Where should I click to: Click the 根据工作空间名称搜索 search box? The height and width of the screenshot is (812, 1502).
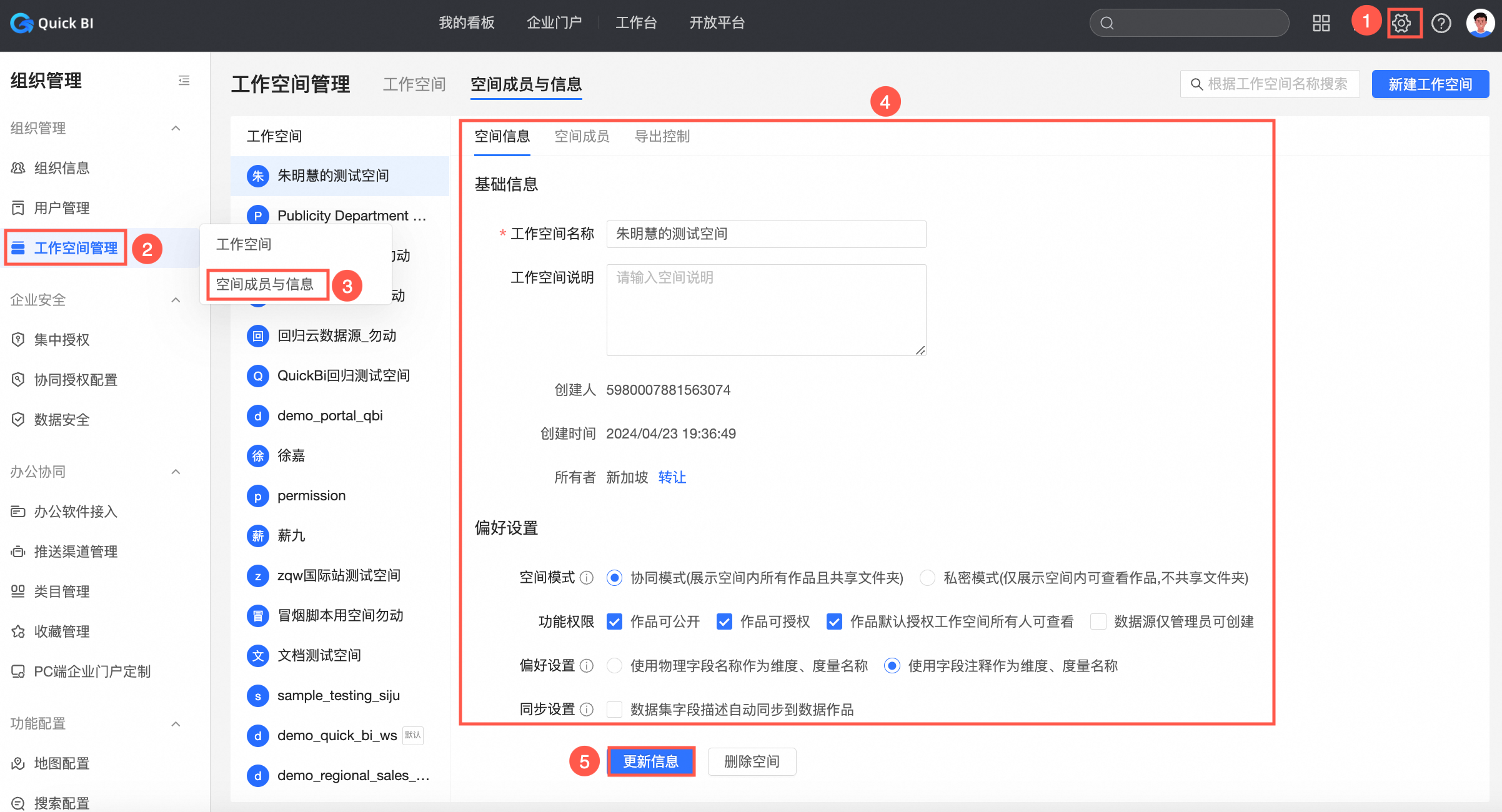(1270, 84)
